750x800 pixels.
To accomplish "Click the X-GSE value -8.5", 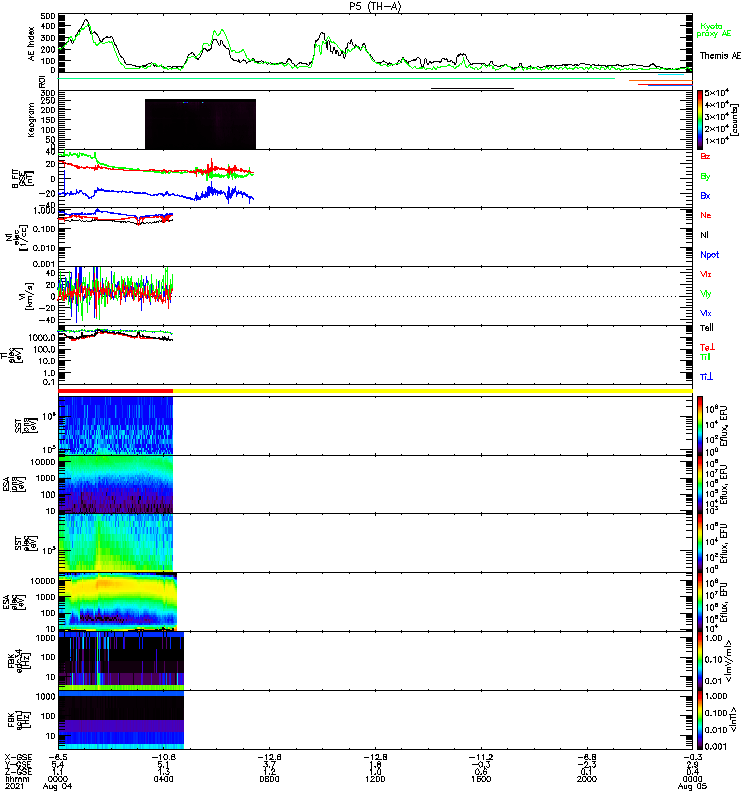I will pos(58,757).
